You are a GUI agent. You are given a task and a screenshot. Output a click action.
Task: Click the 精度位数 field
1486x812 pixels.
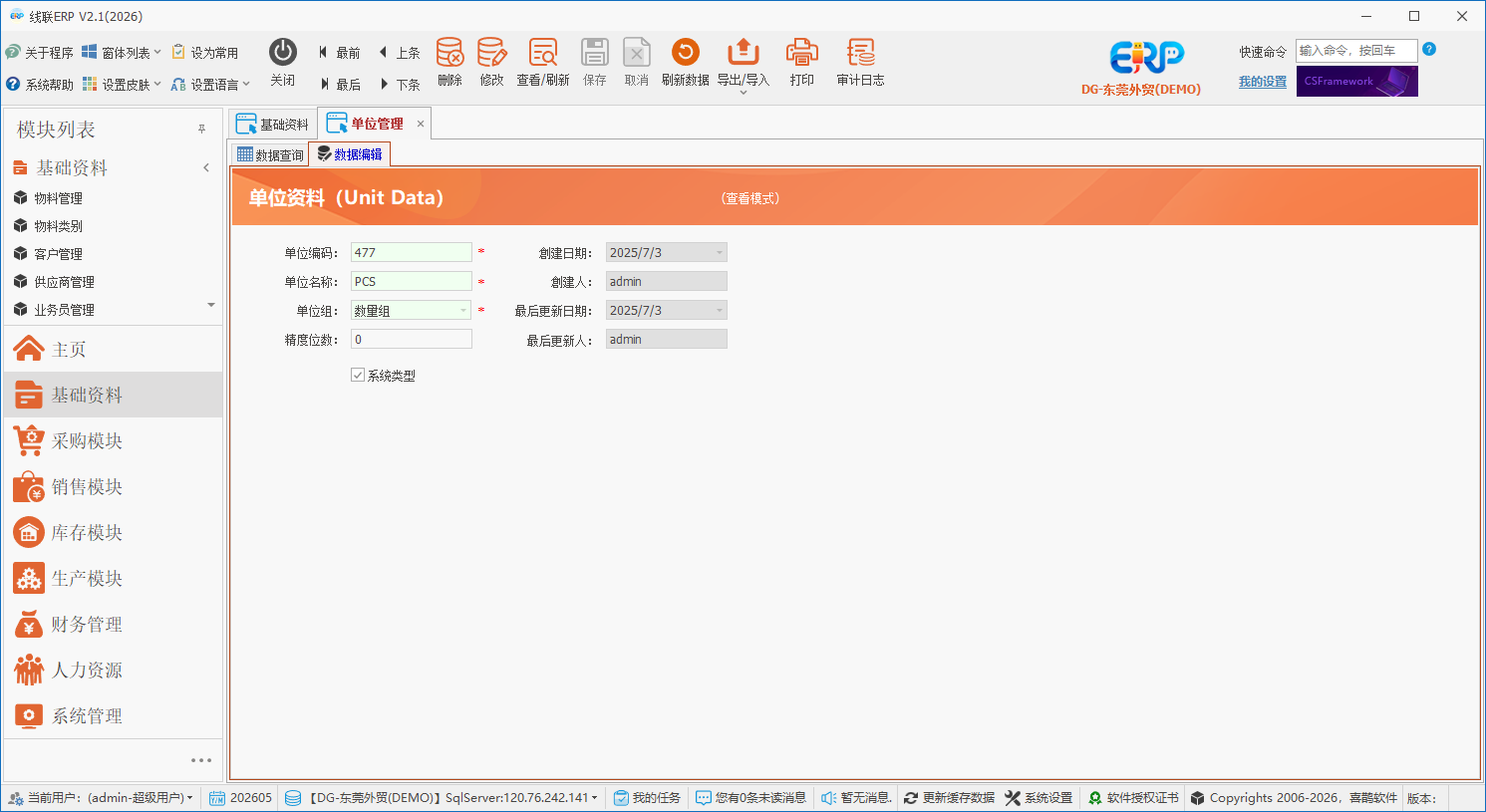(x=412, y=339)
